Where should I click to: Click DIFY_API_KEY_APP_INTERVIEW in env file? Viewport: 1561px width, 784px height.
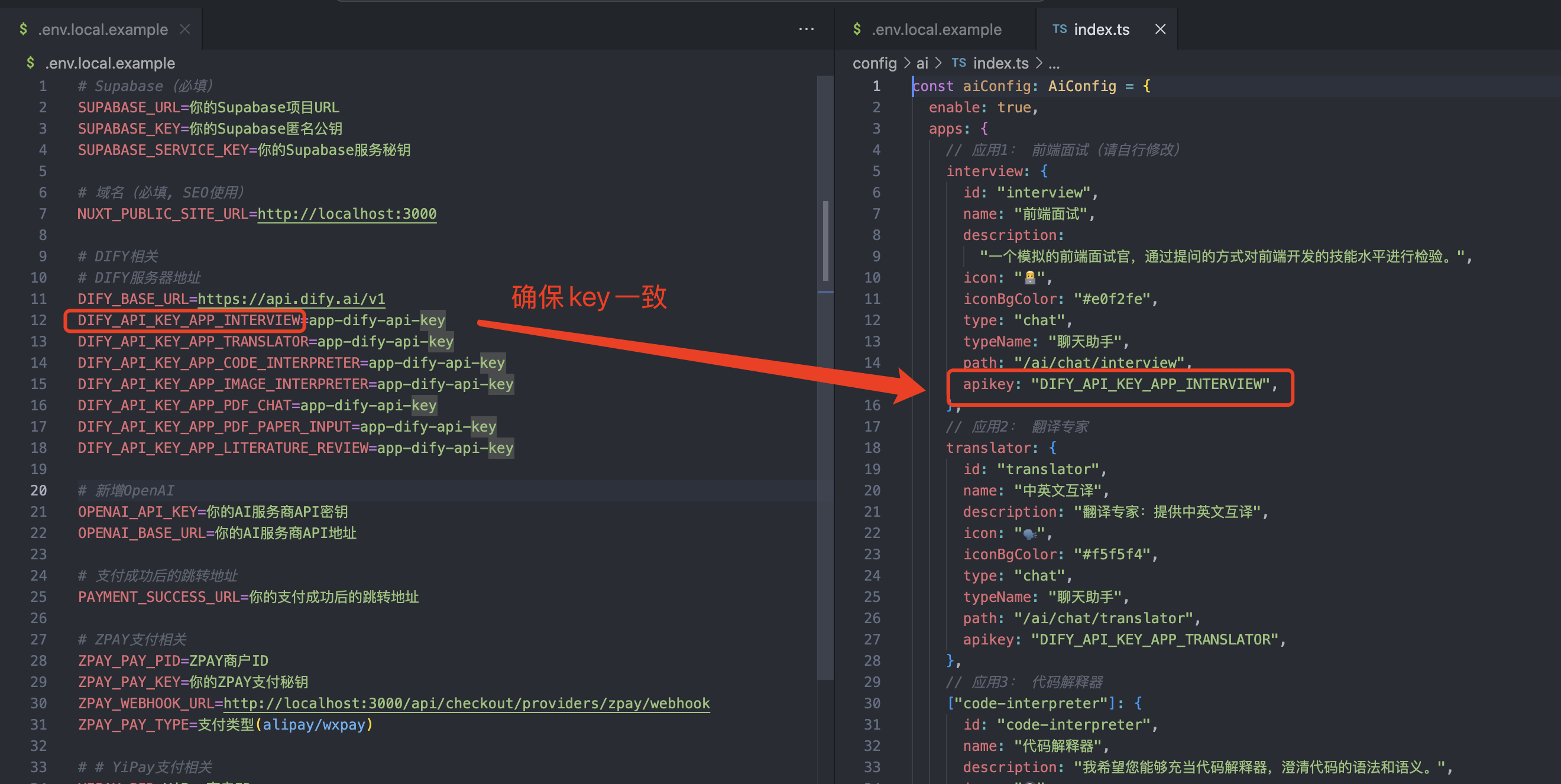click(x=189, y=320)
